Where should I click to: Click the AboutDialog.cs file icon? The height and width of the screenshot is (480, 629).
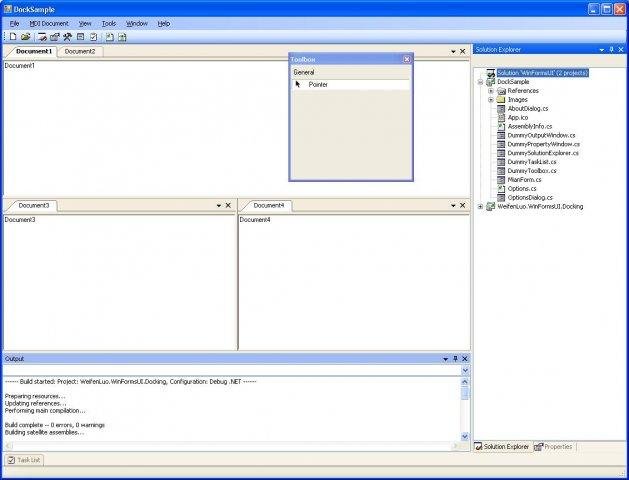pyautogui.click(x=501, y=109)
